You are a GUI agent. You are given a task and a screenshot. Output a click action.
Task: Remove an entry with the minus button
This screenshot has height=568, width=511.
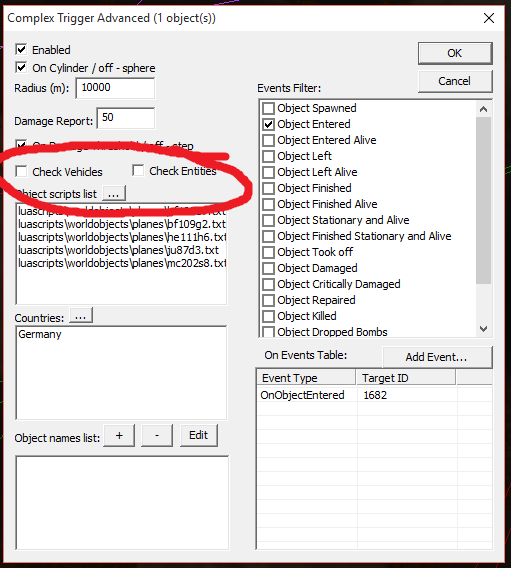[157, 435]
